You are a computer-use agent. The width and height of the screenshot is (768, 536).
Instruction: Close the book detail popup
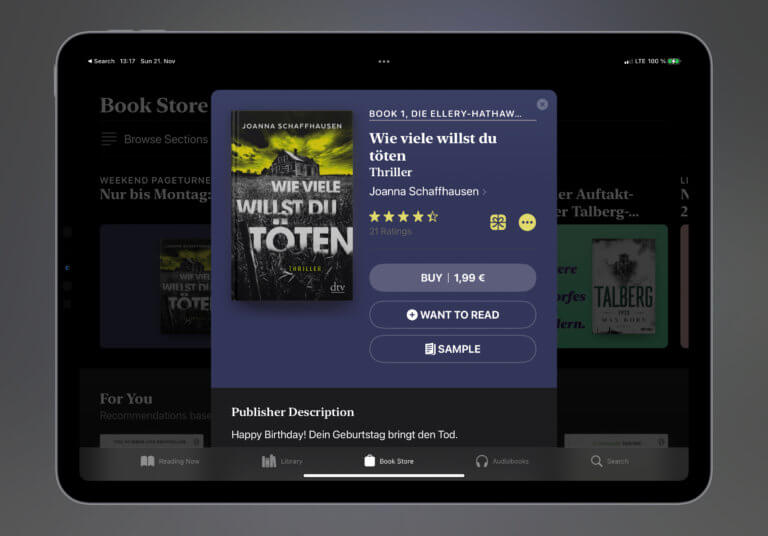point(542,104)
